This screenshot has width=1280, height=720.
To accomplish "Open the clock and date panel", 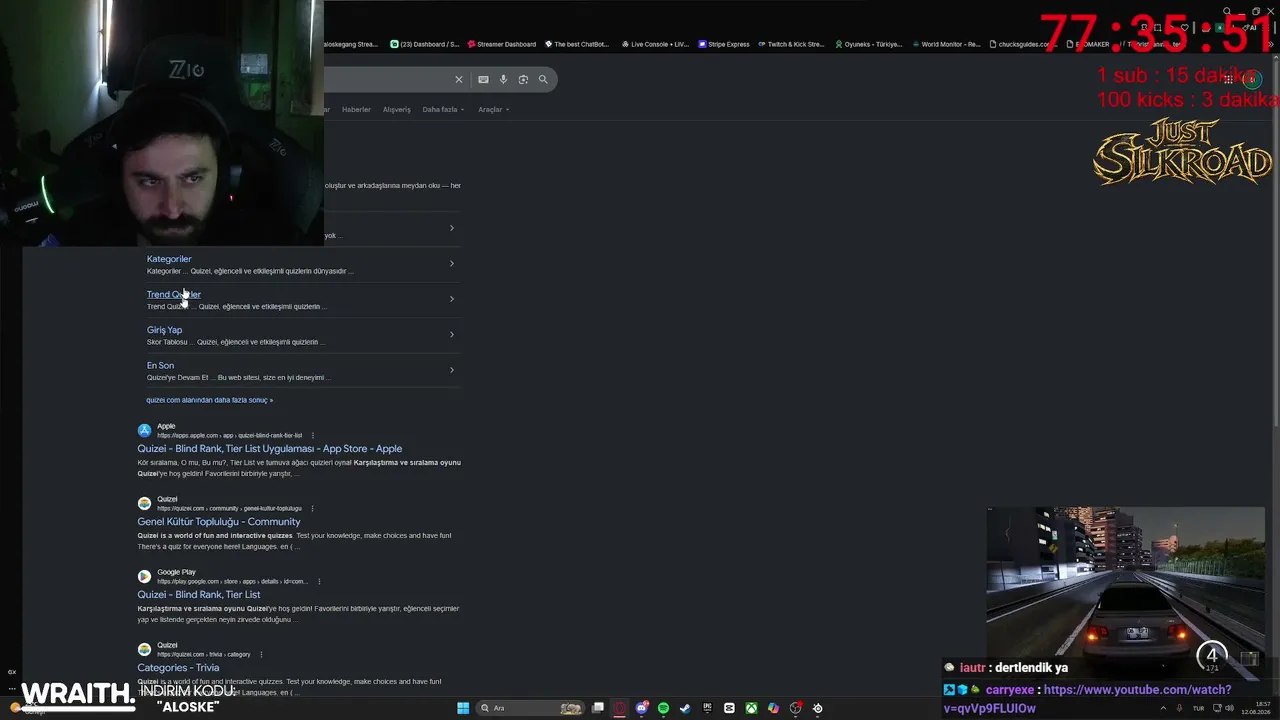I will point(1255,708).
